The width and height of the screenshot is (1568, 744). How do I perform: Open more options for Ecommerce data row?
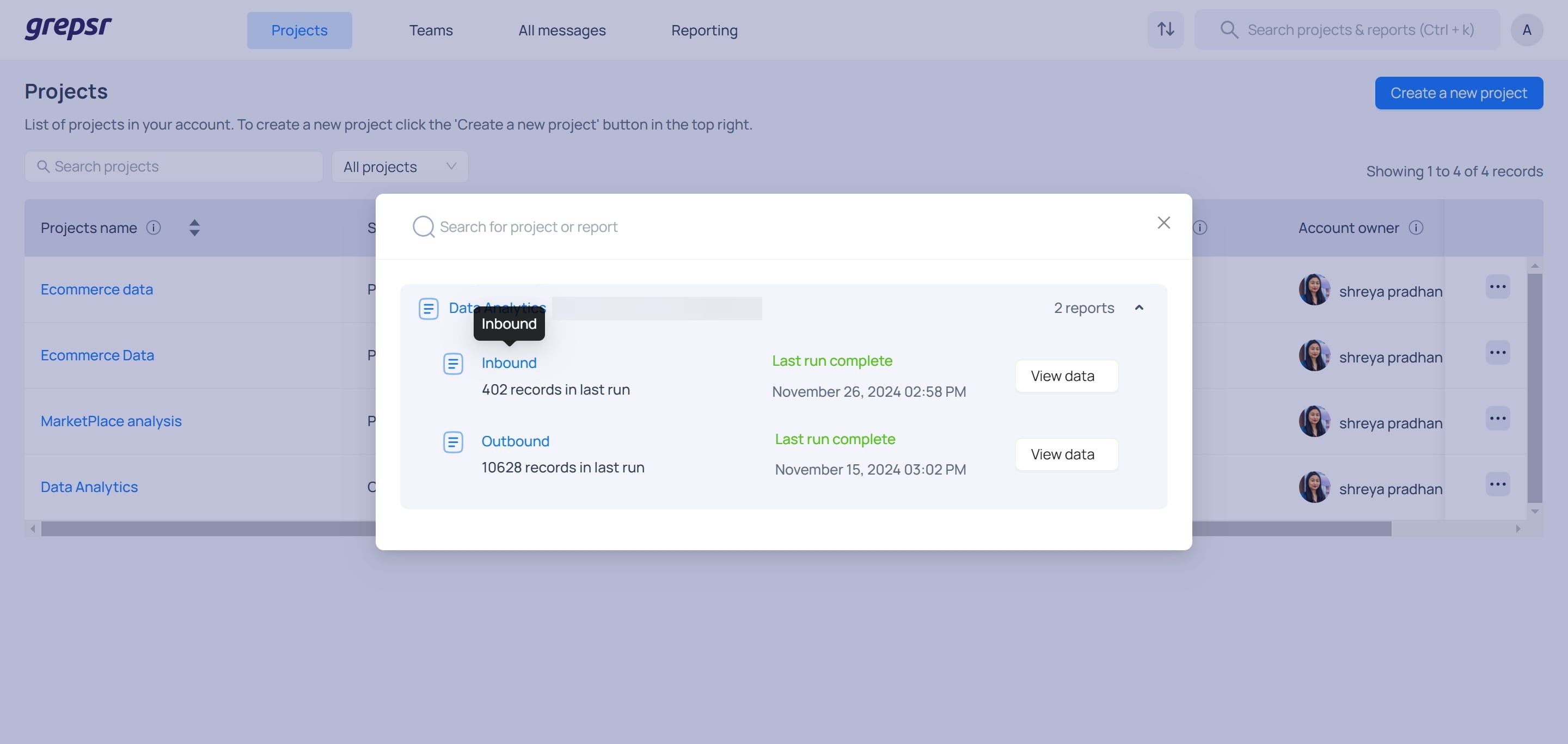pyautogui.click(x=1497, y=286)
